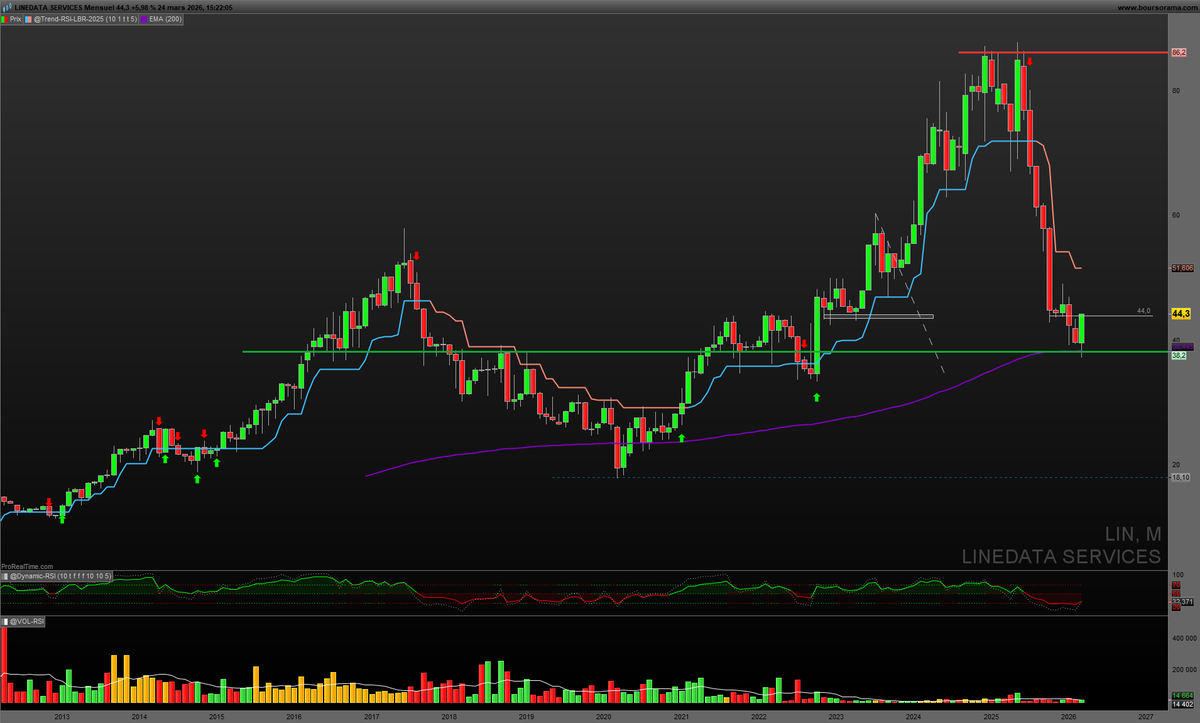Click the 2016 label on time axis
The height and width of the screenshot is (723, 1200).
point(294,717)
